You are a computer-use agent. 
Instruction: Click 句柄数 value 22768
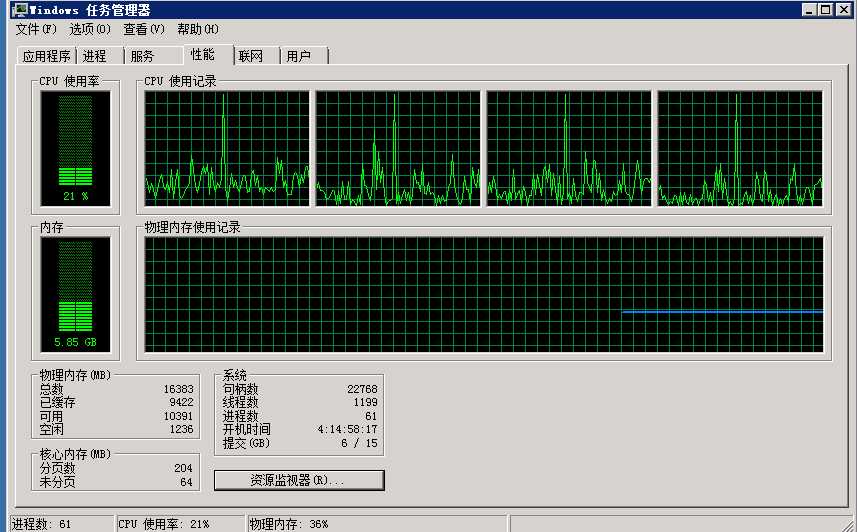click(x=362, y=389)
